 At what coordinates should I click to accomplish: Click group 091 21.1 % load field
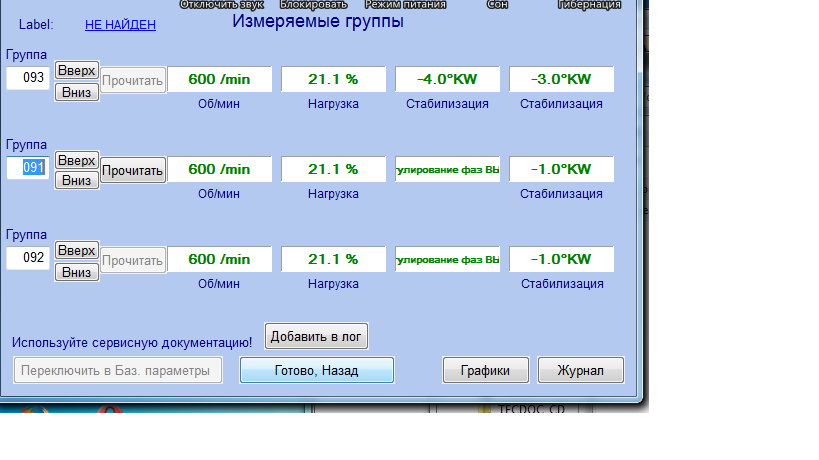pyautogui.click(x=333, y=169)
